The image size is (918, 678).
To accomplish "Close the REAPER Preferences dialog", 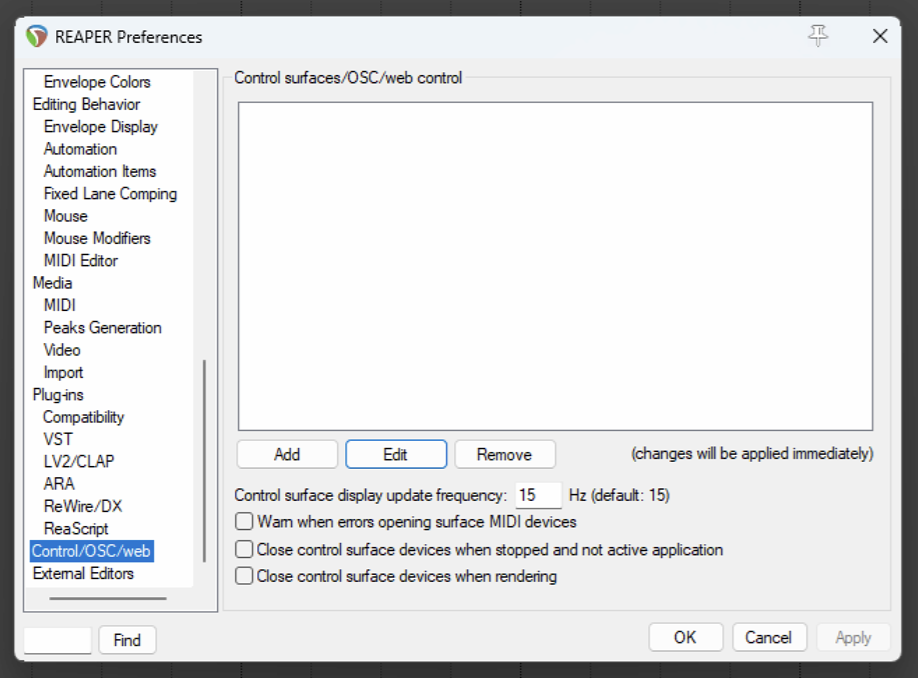I will [879, 36].
